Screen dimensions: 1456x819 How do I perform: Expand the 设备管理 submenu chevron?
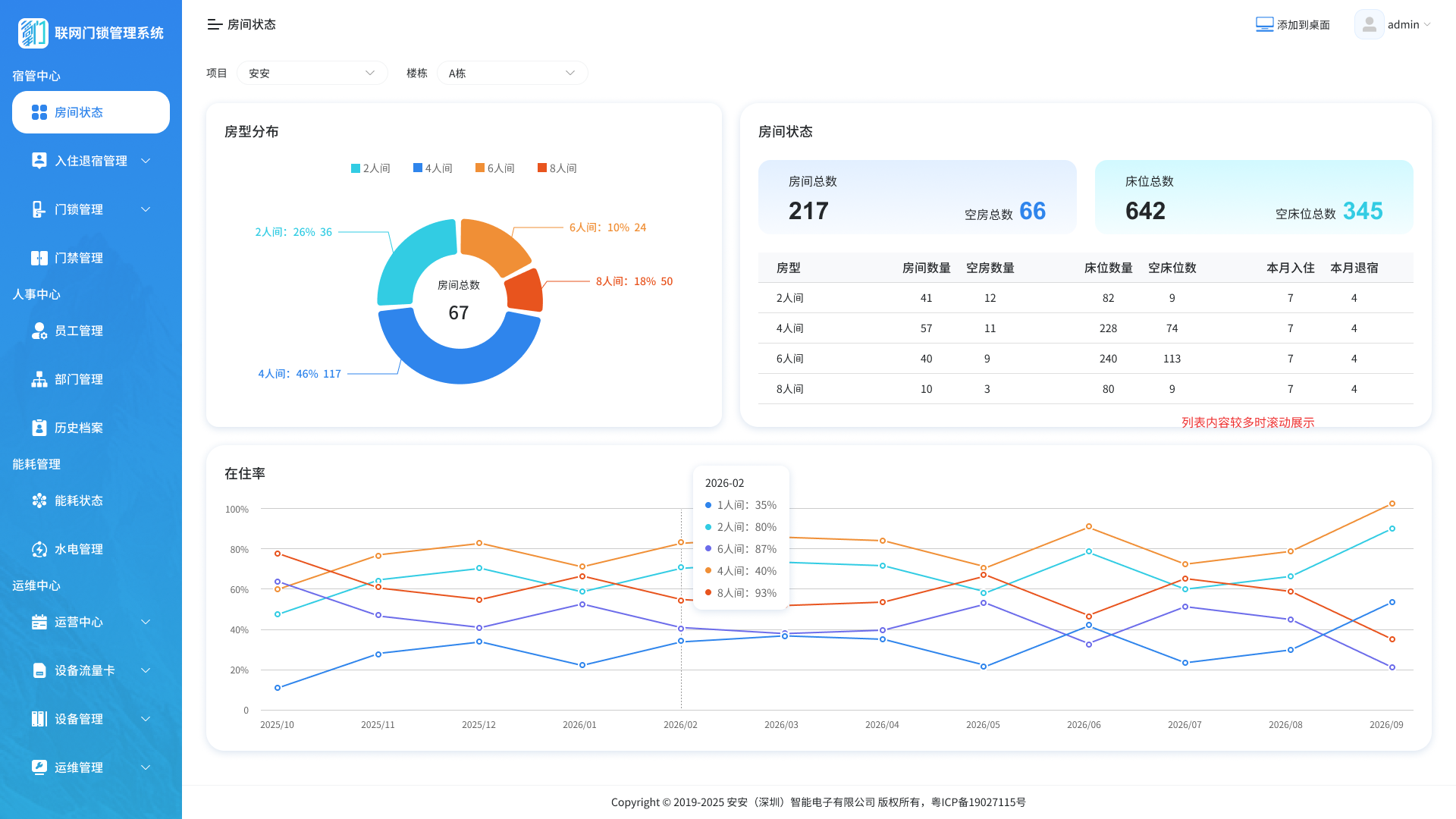tap(146, 719)
